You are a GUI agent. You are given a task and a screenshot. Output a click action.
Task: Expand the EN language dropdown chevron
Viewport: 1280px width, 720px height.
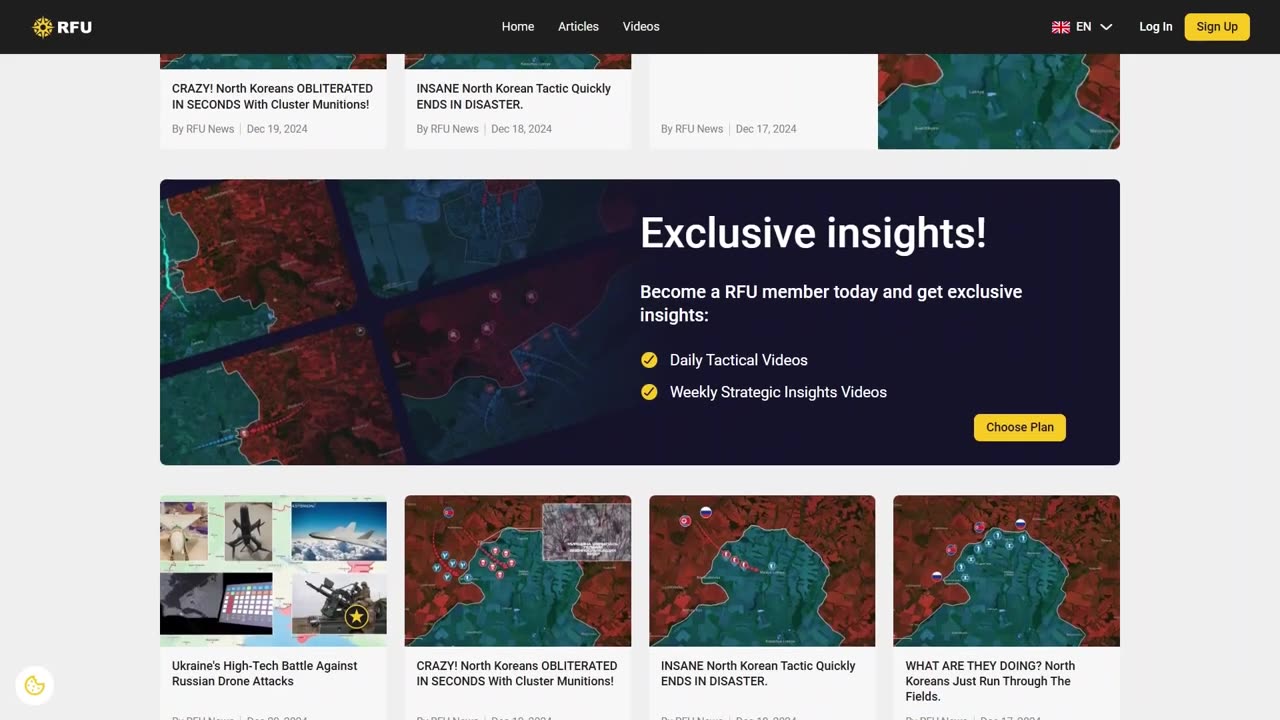pyautogui.click(x=1106, y=27)
